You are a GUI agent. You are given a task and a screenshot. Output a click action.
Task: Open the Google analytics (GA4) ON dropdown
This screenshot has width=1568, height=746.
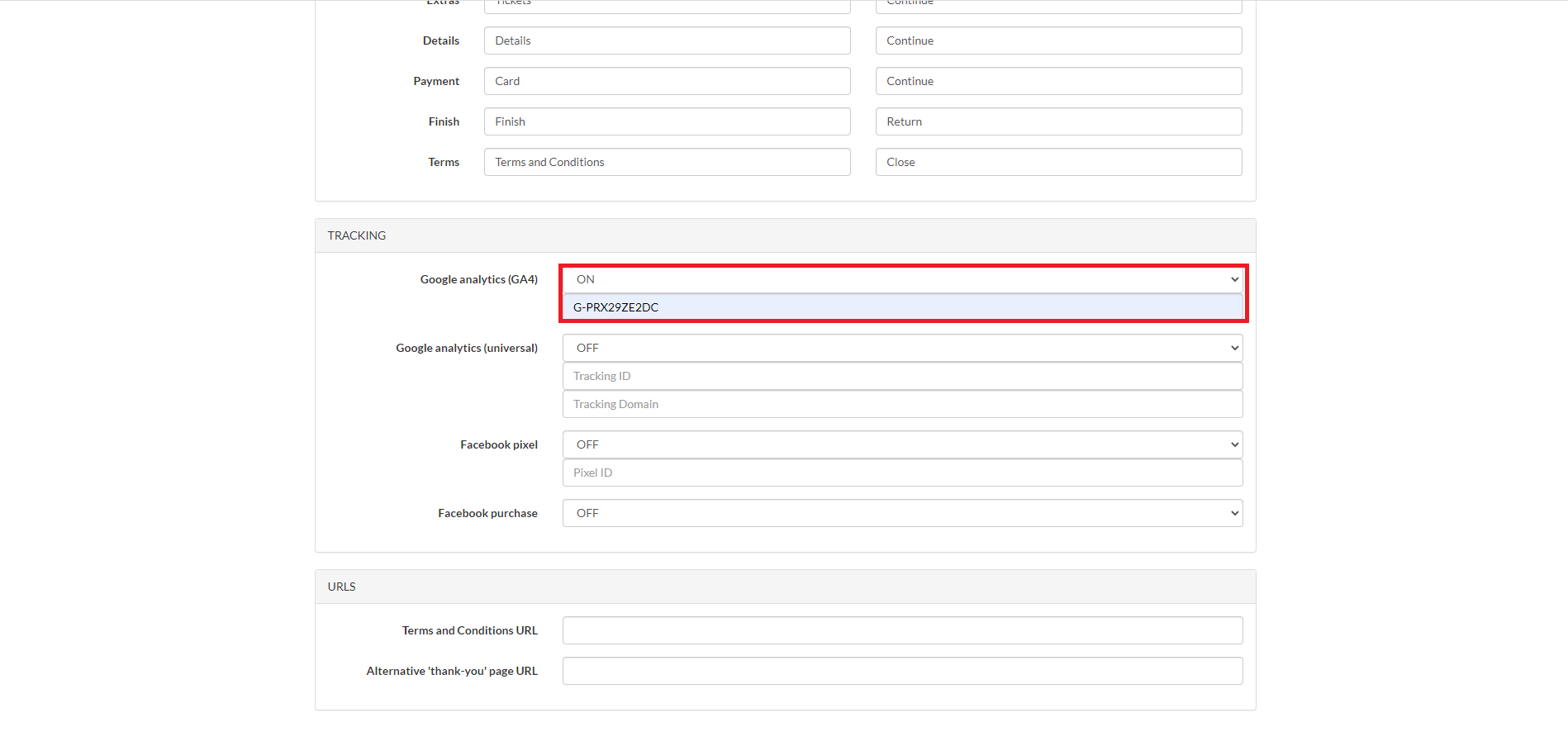click(902, 279)
